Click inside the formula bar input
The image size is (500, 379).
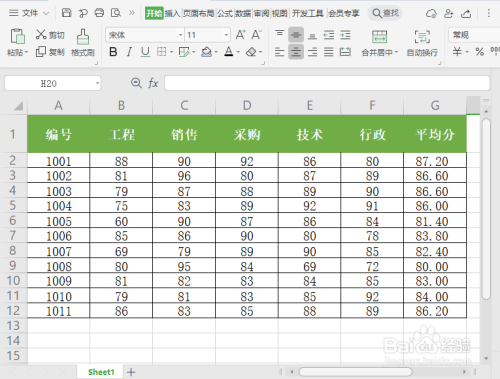[x=327, y=83]
